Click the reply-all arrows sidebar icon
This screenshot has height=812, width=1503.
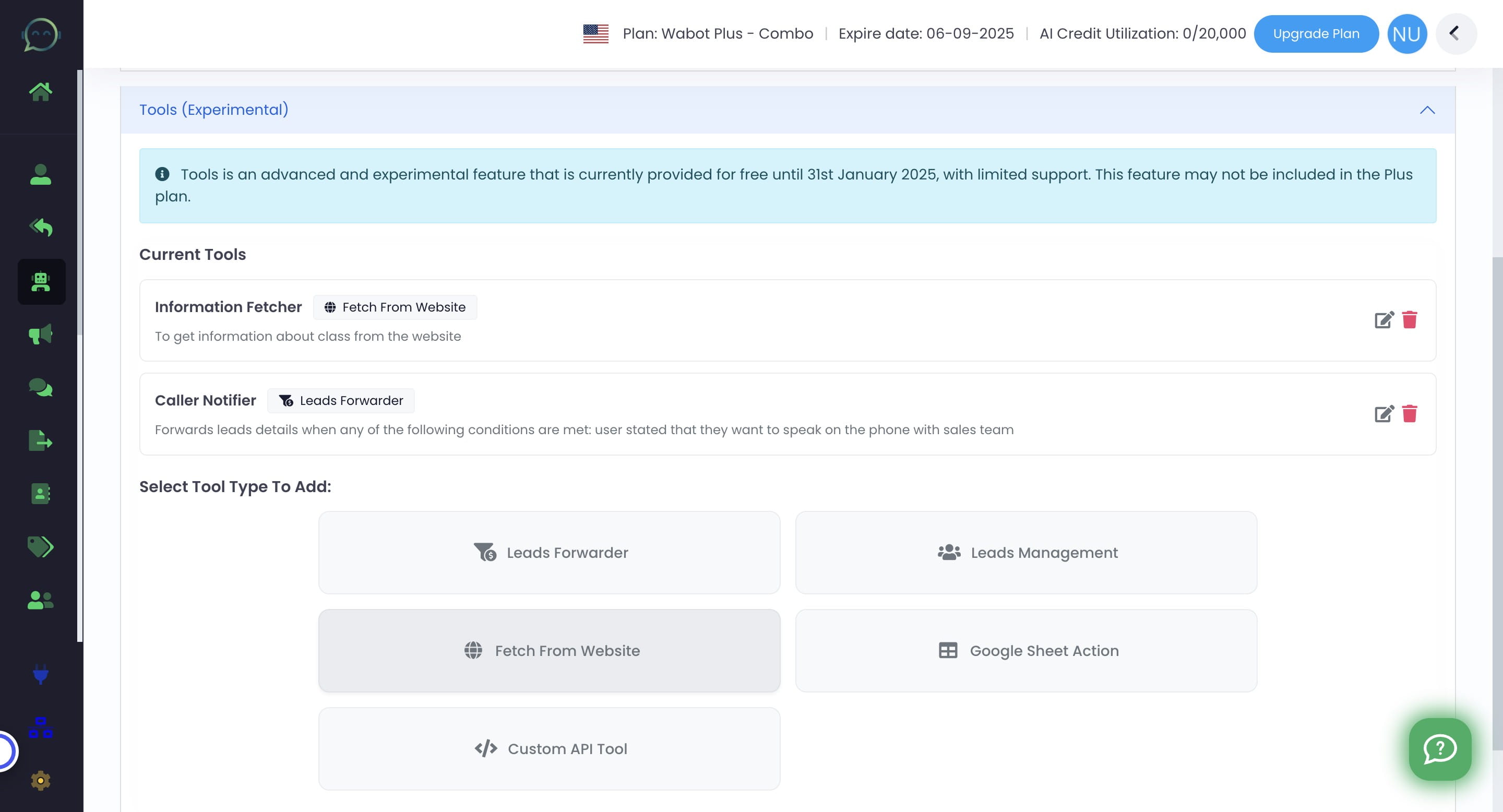pos(41,228)
